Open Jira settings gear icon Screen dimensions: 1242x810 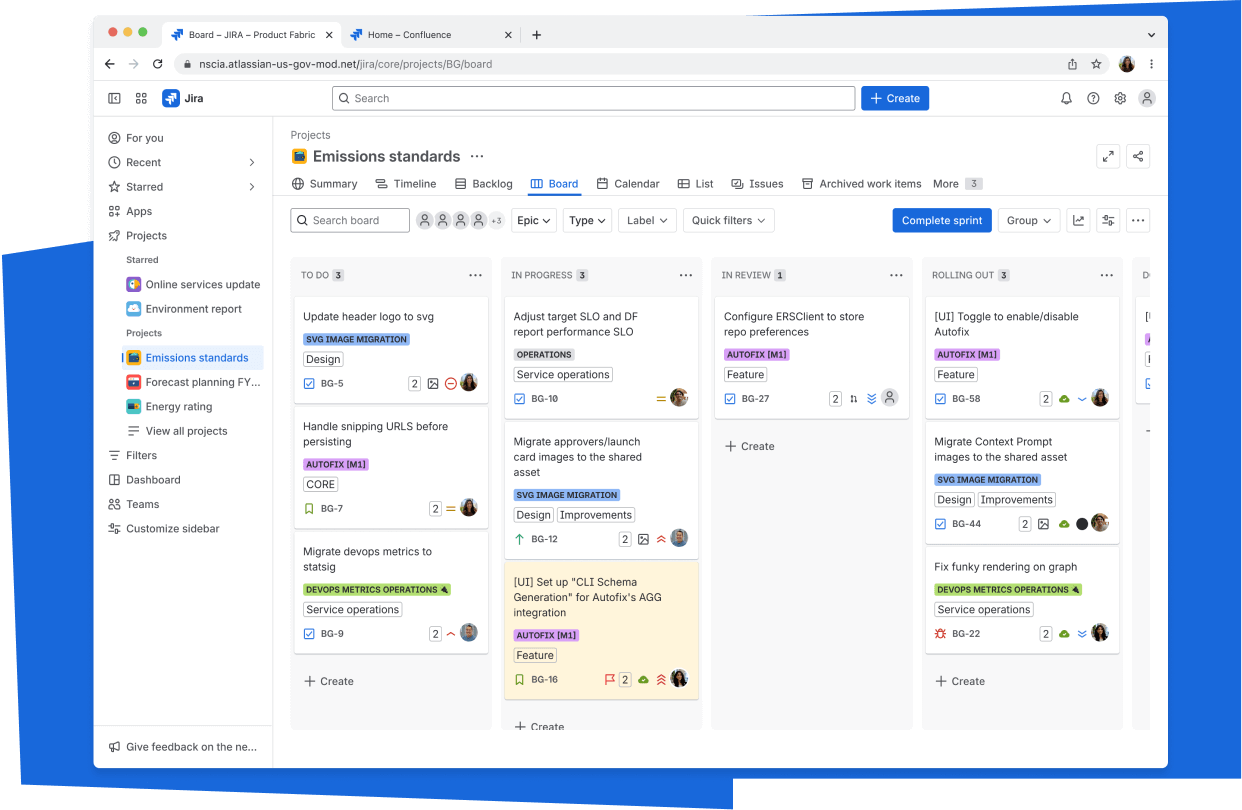(x=1120, y=98)
